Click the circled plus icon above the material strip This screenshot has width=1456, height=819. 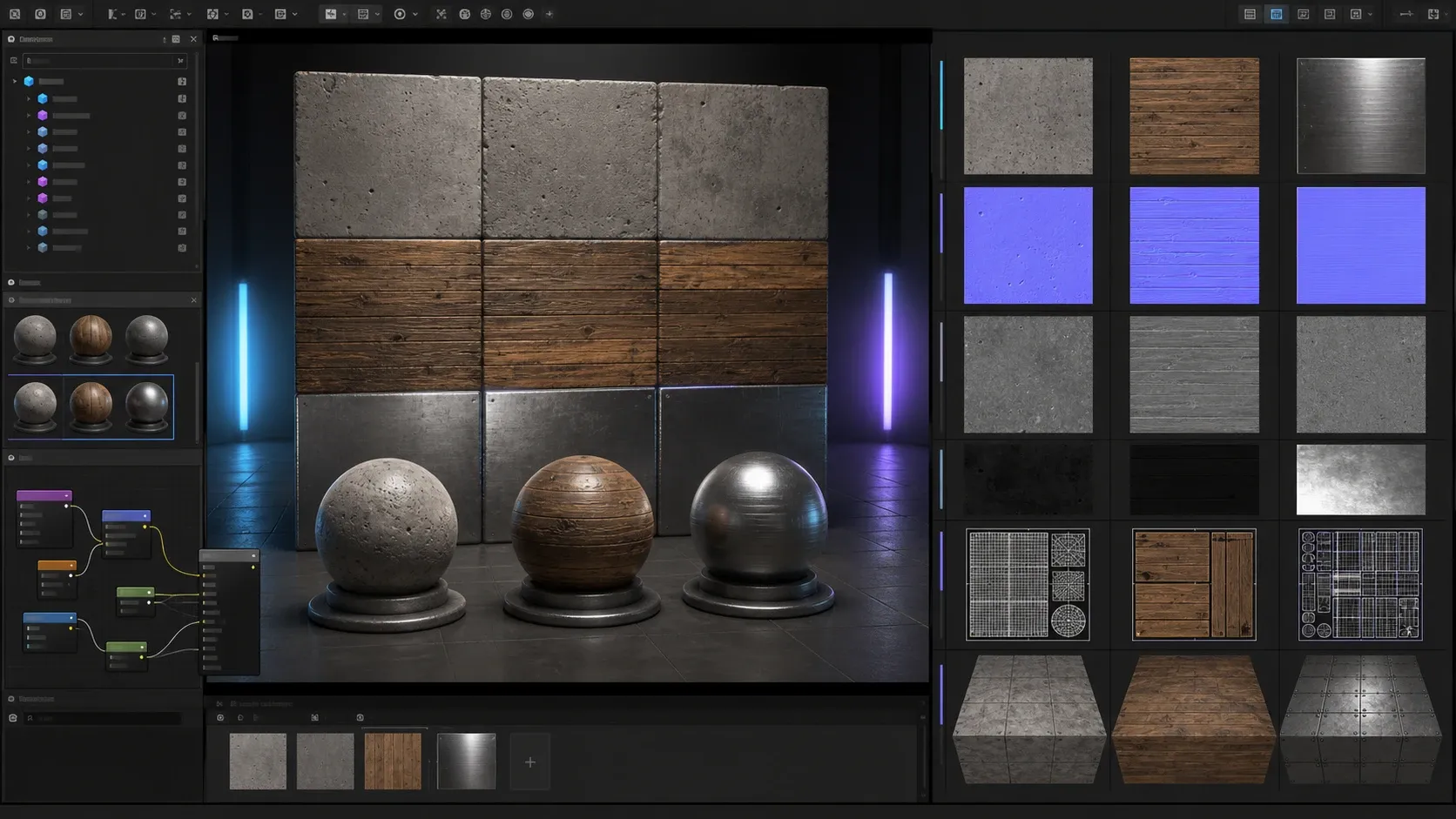(x=220, y=718)
